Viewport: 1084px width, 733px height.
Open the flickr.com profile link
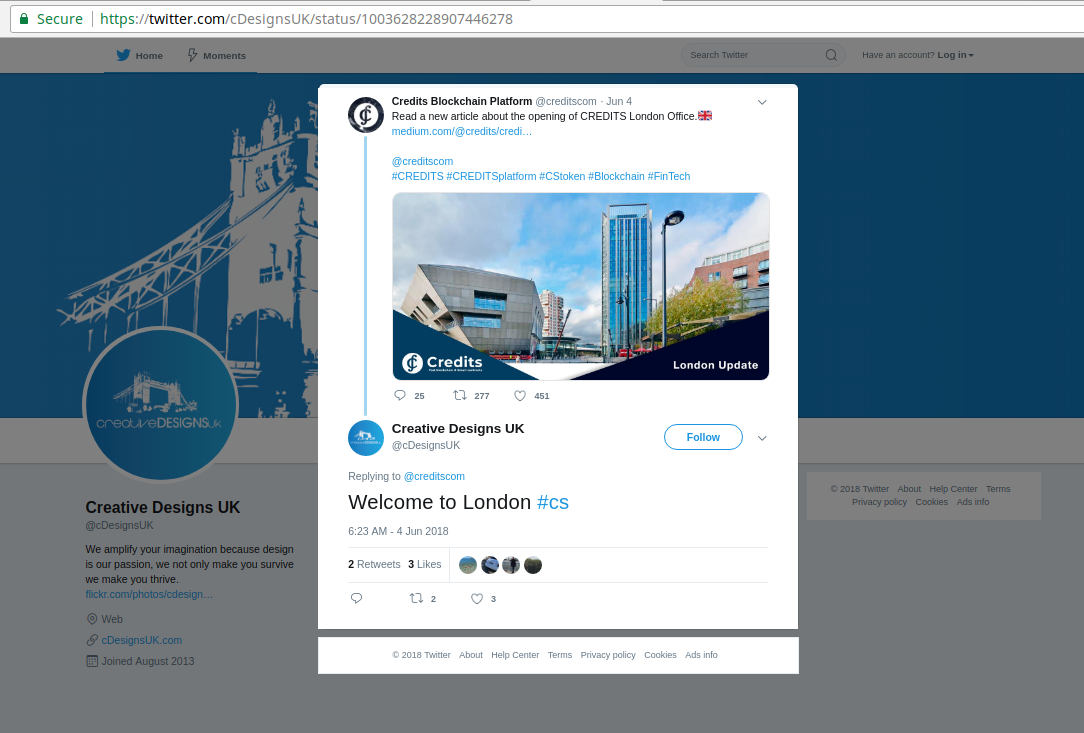pyautogui.click(x=149, y=594)
